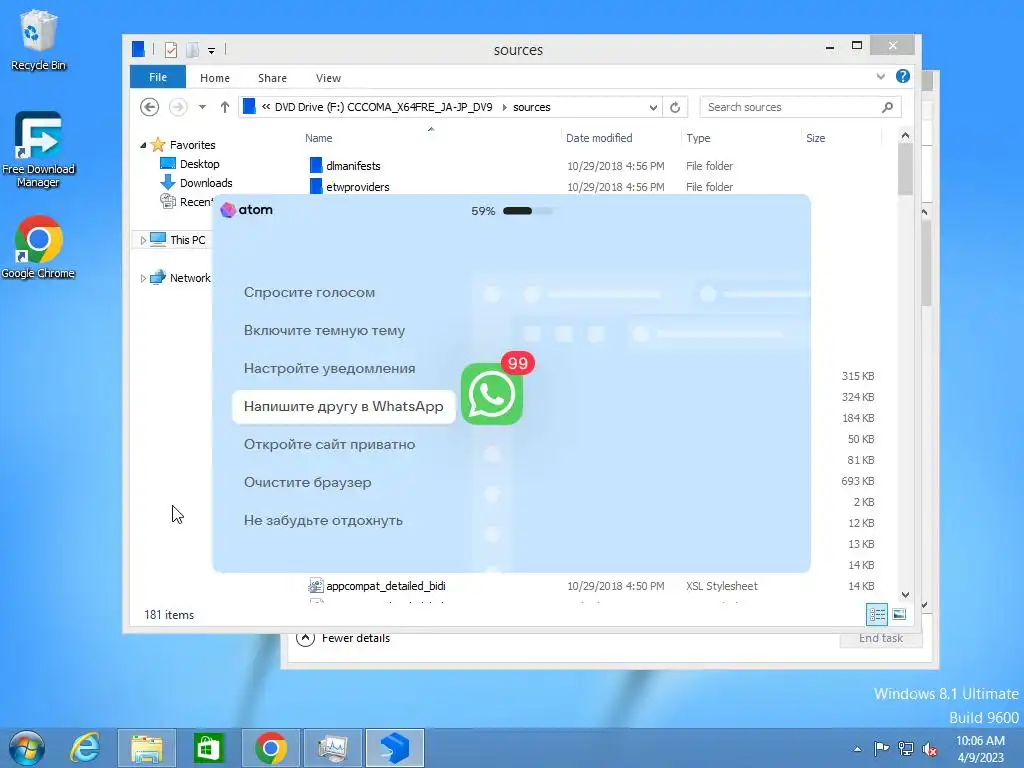1024x768 pixels.
Task: Select Настройте уведомления option
Action: point(330,368)
